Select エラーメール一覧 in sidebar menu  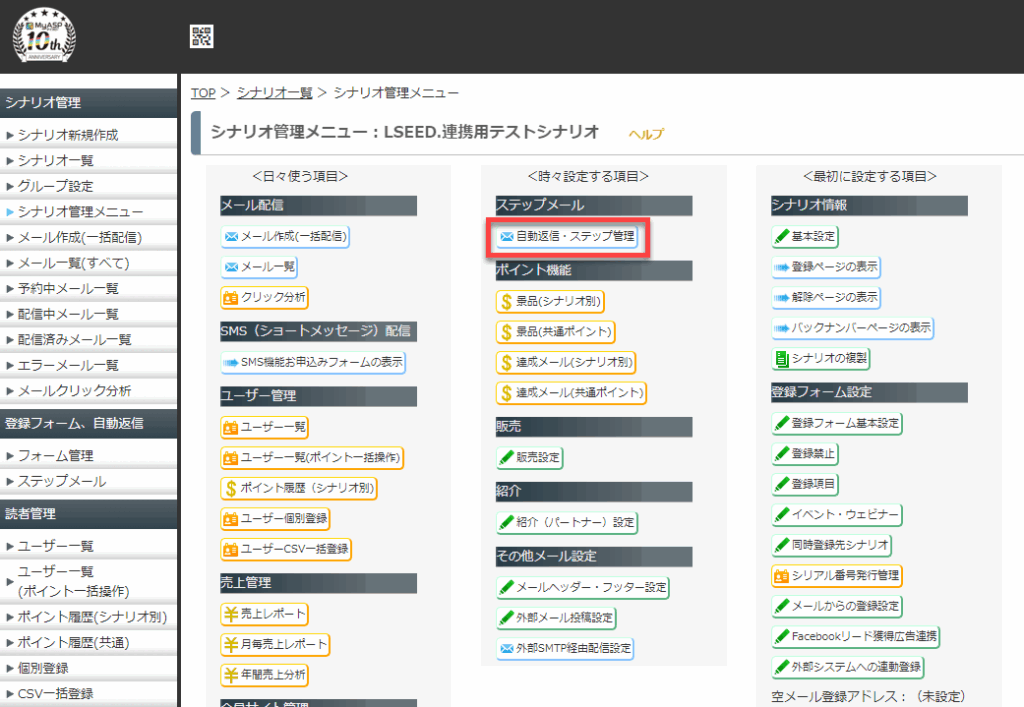click(x=68, y=365)
